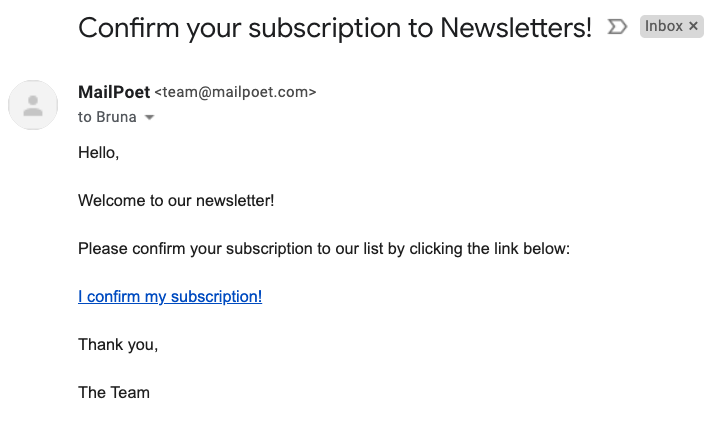The image size is (725, 421).
Task: Click the word "Newsletters!" in the subject
Action: [x=516, y=28]
